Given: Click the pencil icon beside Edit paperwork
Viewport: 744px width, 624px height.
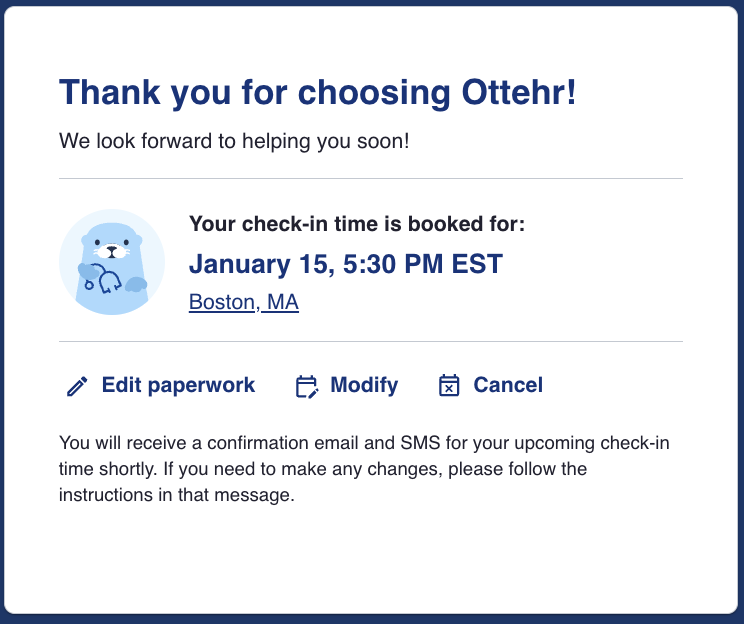Looking at the screenshot, I should (x=77, y=386).
